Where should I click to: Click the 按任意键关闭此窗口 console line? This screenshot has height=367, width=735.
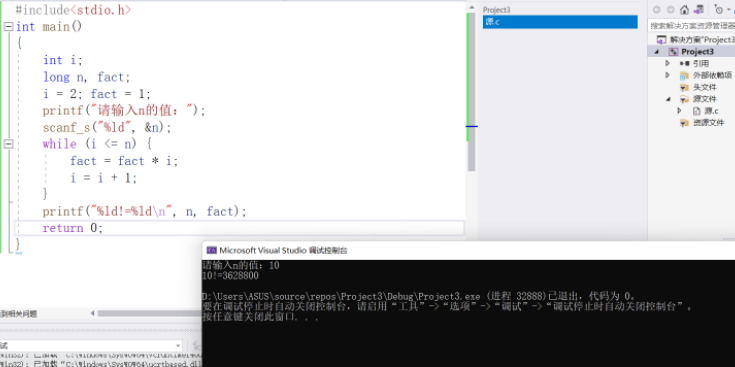(261, 317)
